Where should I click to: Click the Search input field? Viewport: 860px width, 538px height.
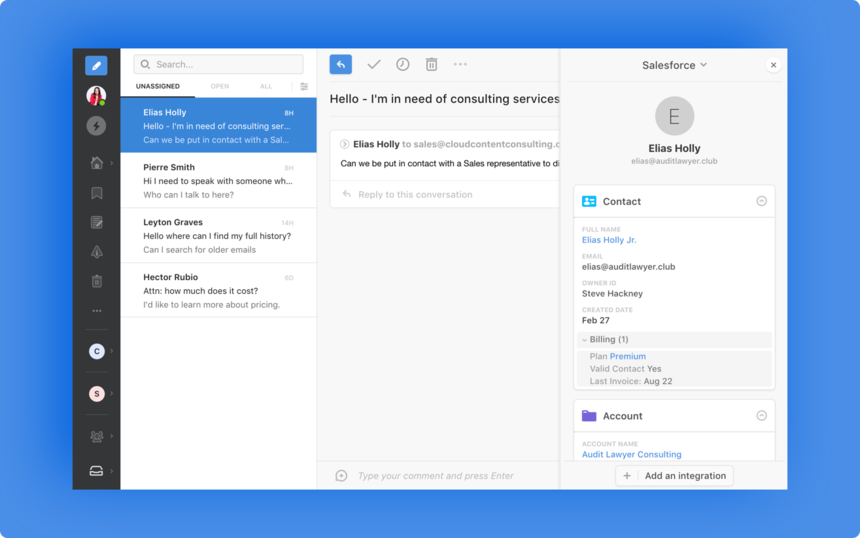(x=218, y=64)
